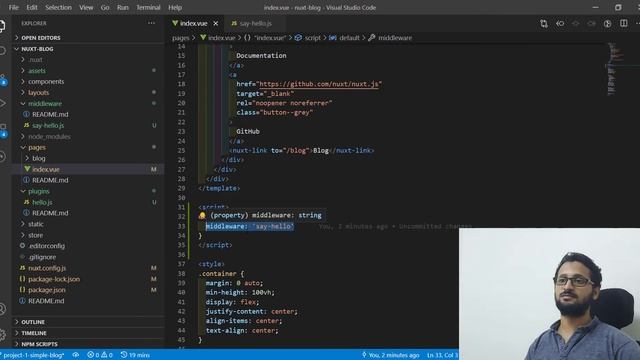Viewport: 640px width, 360px height.
Task: Click the Ln 33, Col cursor position indicator
Action: pos(442,355)
